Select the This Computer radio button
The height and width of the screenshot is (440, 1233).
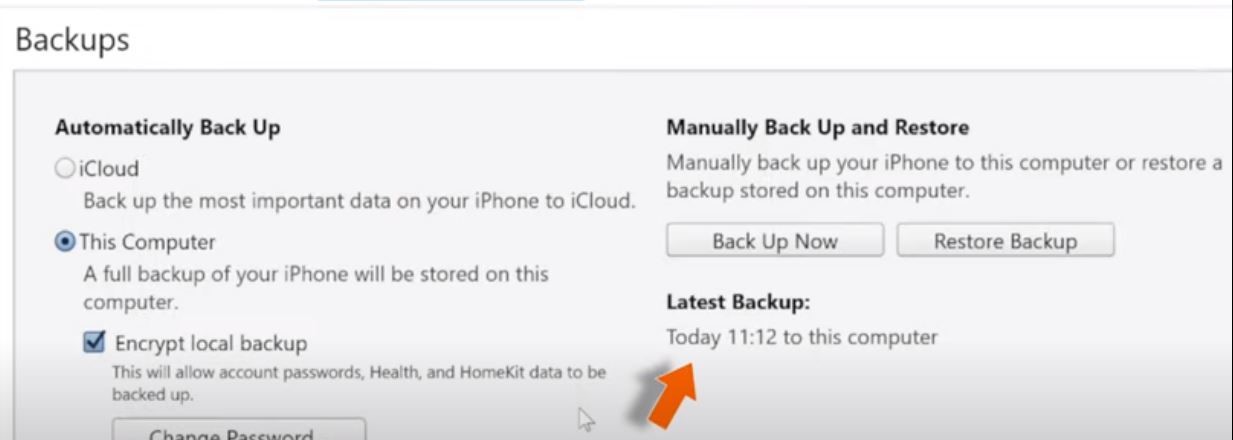pos(65,242)
